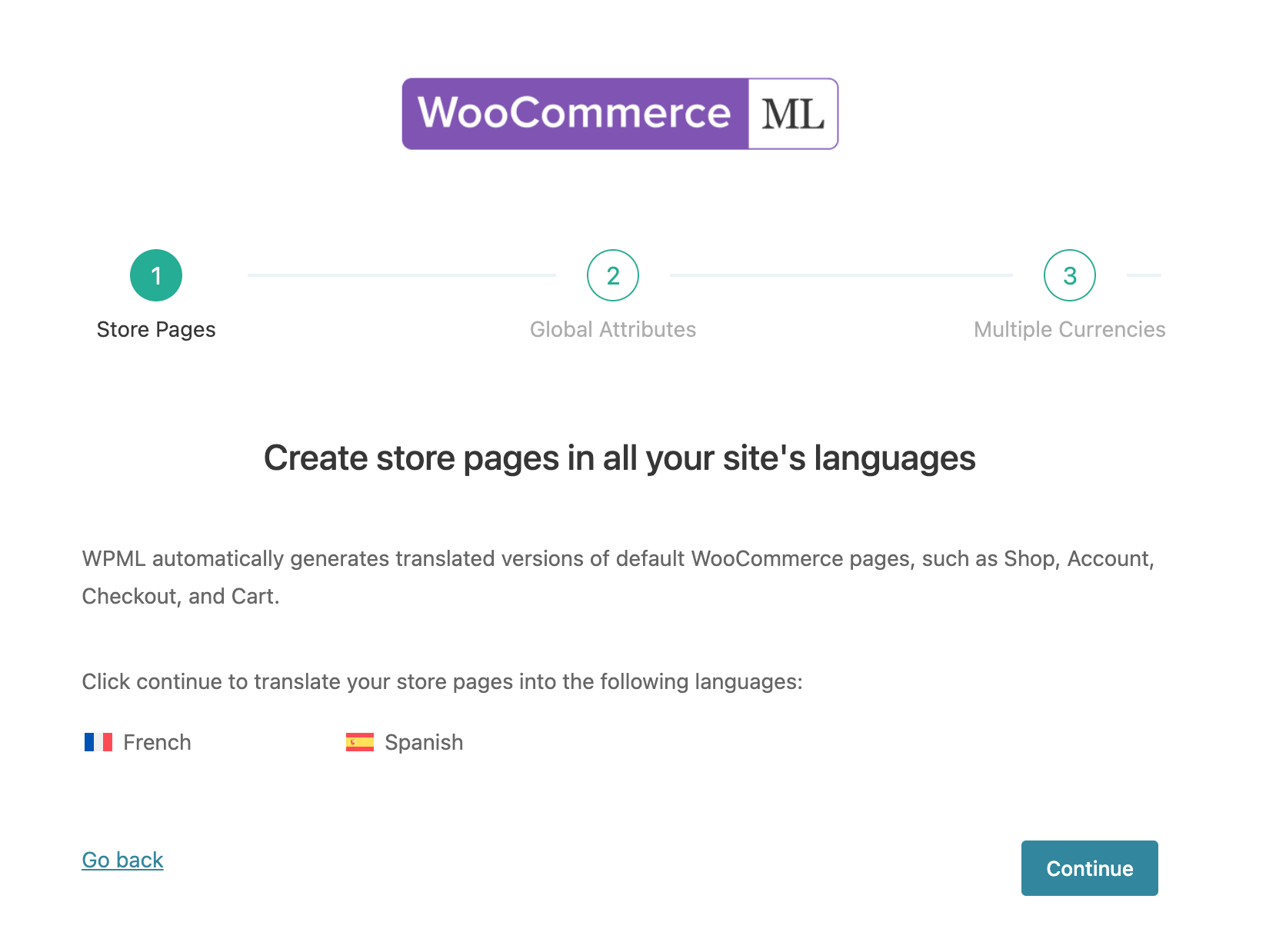Viewport: 1266px width, 952px height.
Task: Click the Spanish flag icon
Action: 360,742
